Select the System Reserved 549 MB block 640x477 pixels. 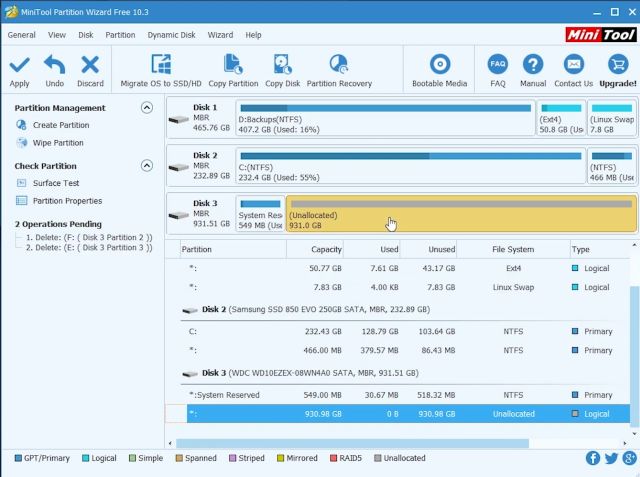pos(260,214)
